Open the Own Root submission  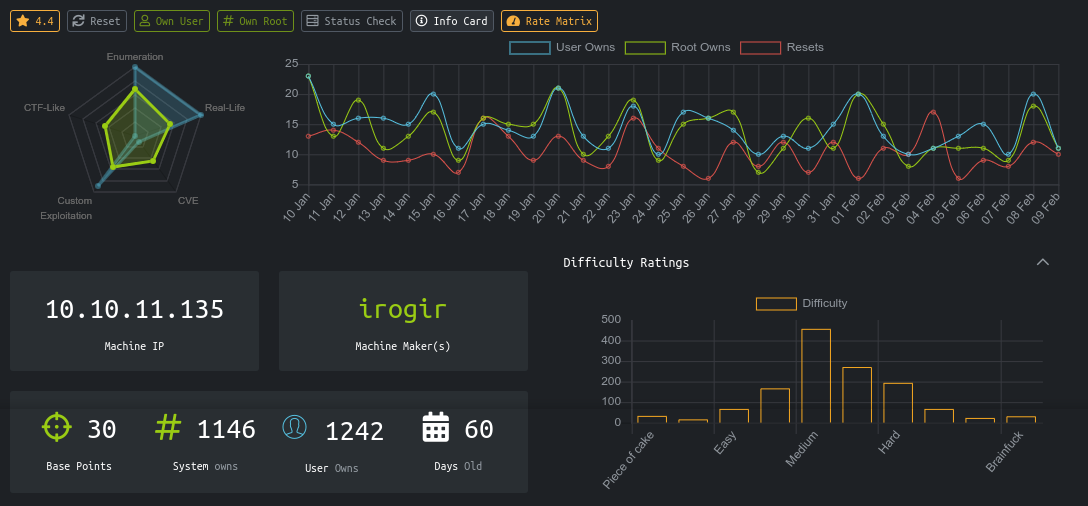[255, 21]
